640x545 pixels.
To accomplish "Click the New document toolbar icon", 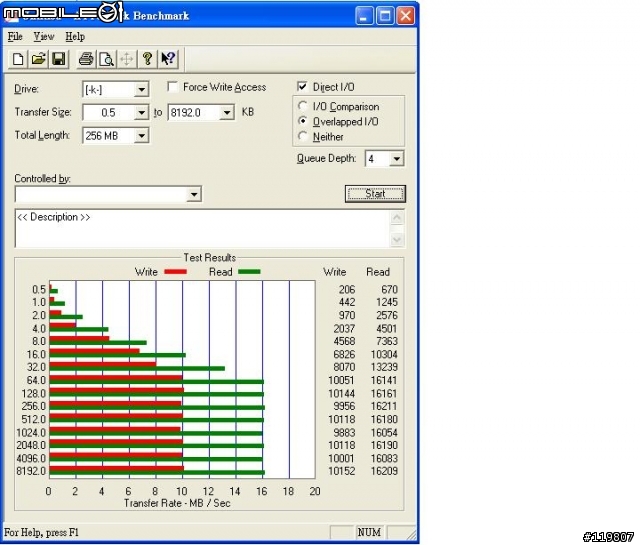I will click(x=18, y=59).
